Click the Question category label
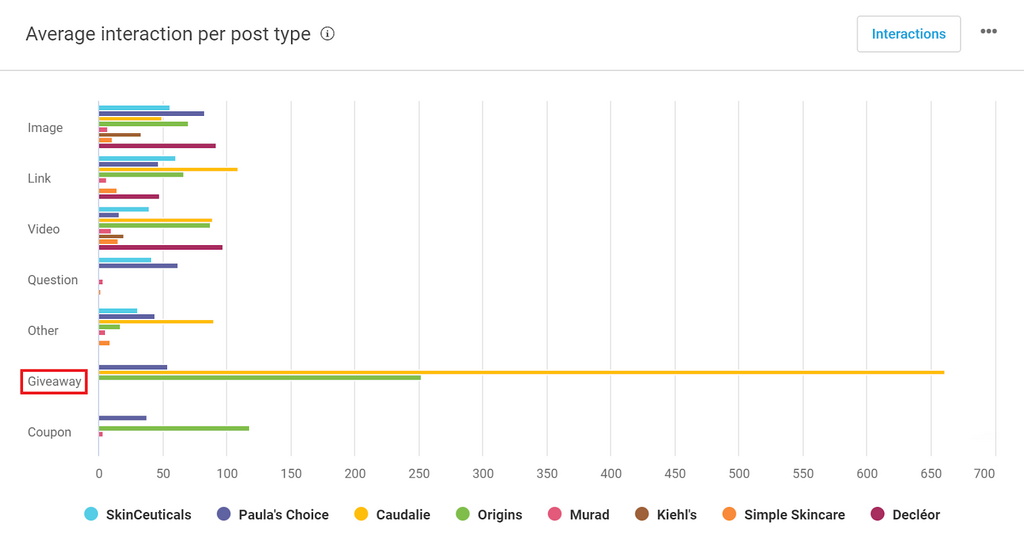The height and width of the screenshot is (557, 1024). 53,280
